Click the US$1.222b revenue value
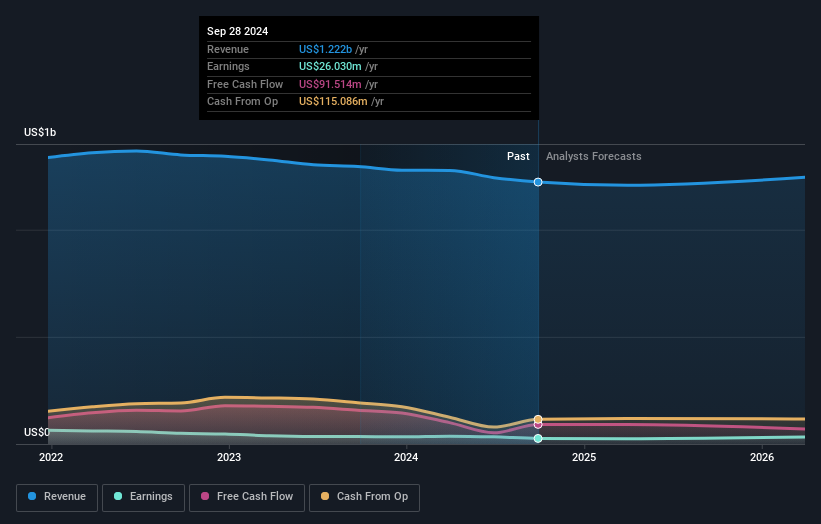The height and width of the screenshot is (524, 821). coord(325,49)
